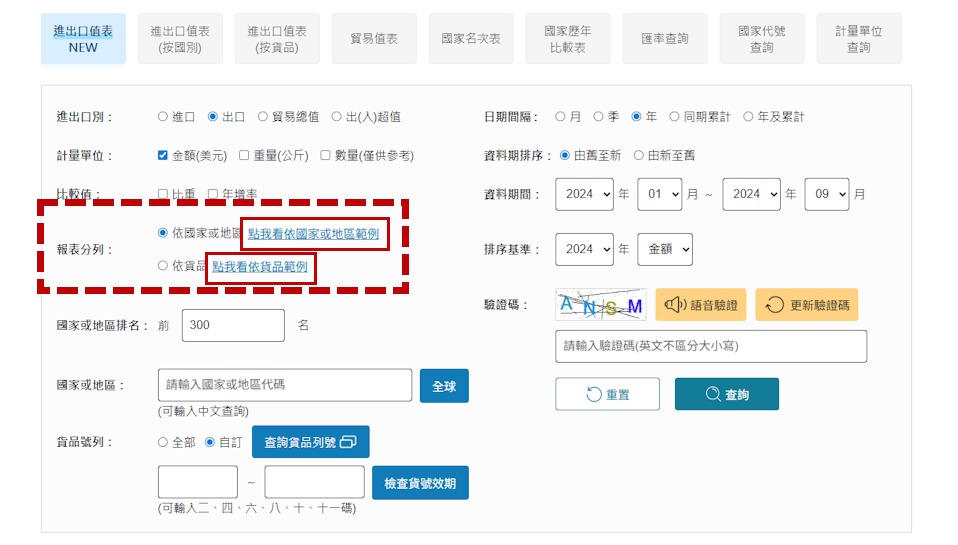
Task: Select the 出(入)超值 radio option
Action: [337, 117]
